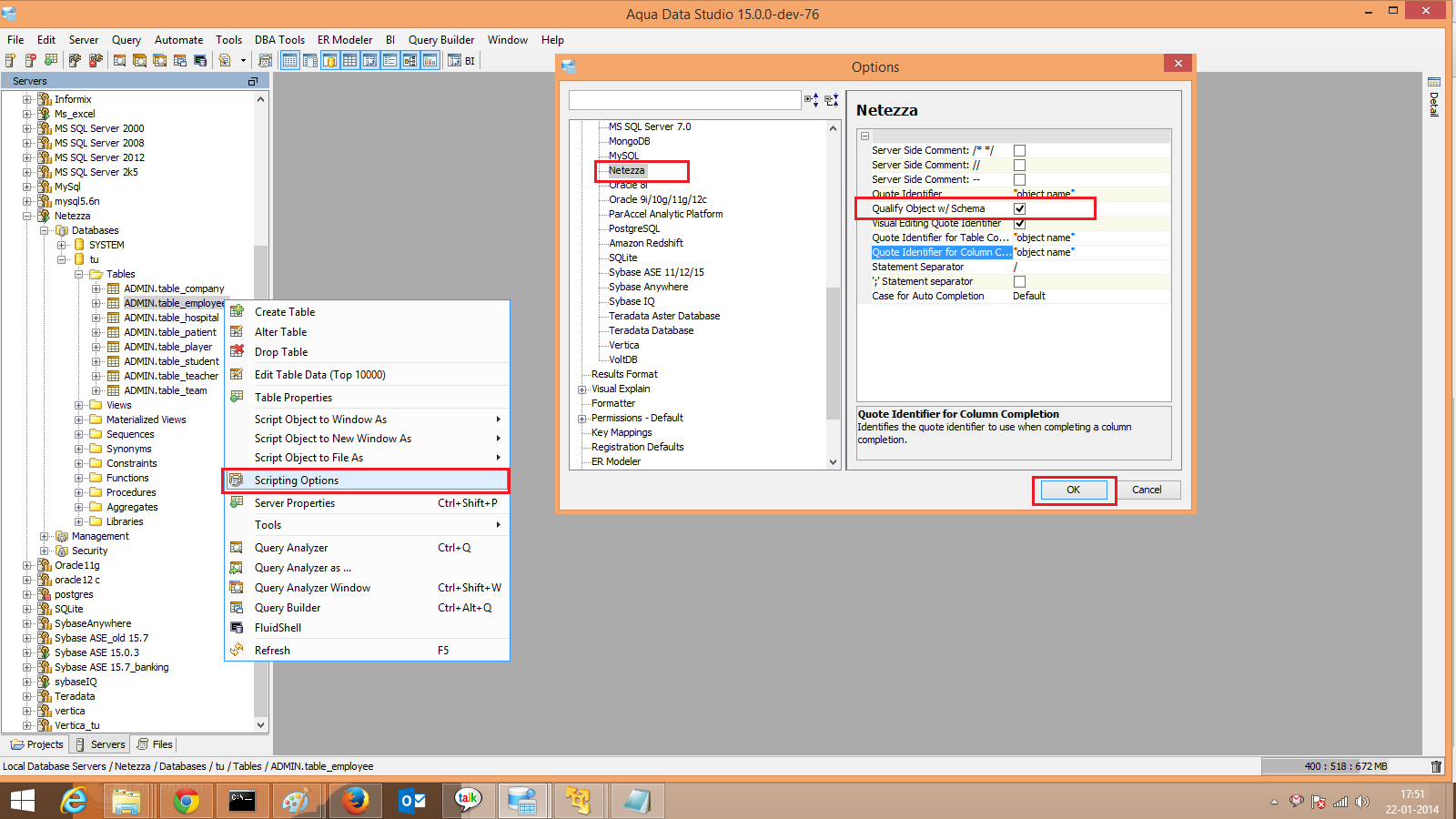Screen dimensions: 1456x819
Task: Open the DBA Tools menu
Action: click(x=279, y=40)
